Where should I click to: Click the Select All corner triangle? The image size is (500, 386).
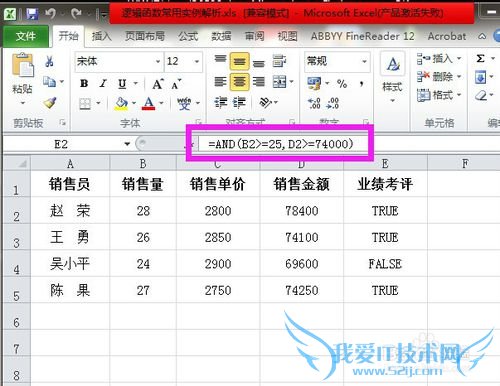17,164
